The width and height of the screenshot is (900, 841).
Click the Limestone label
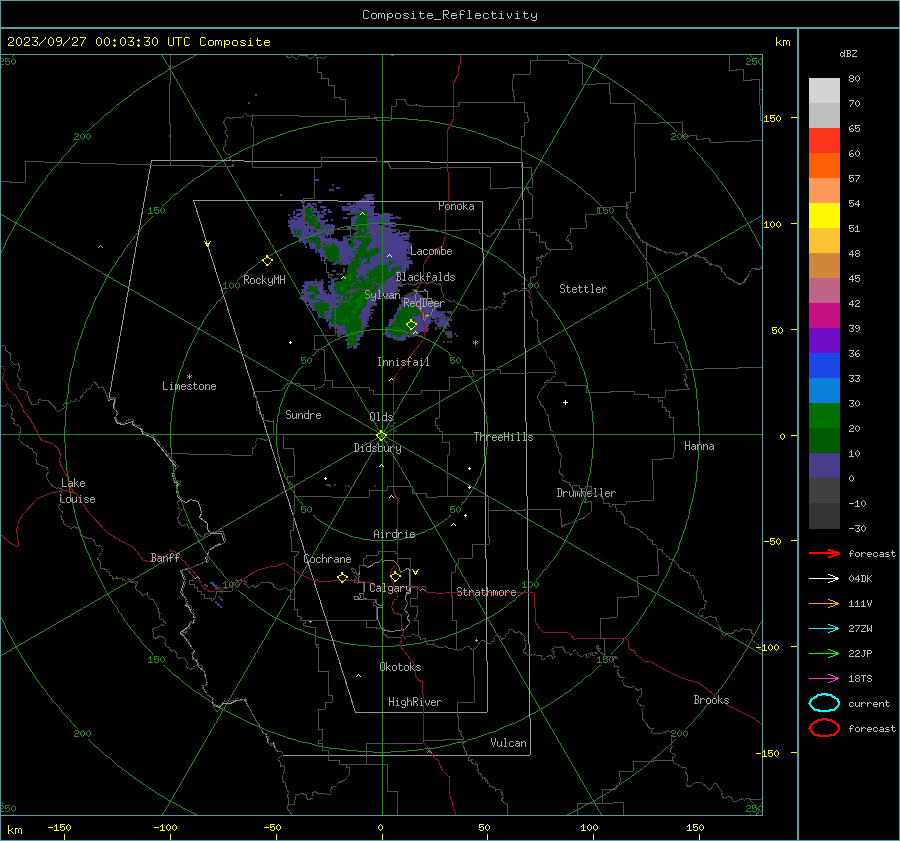coord(189,386)
